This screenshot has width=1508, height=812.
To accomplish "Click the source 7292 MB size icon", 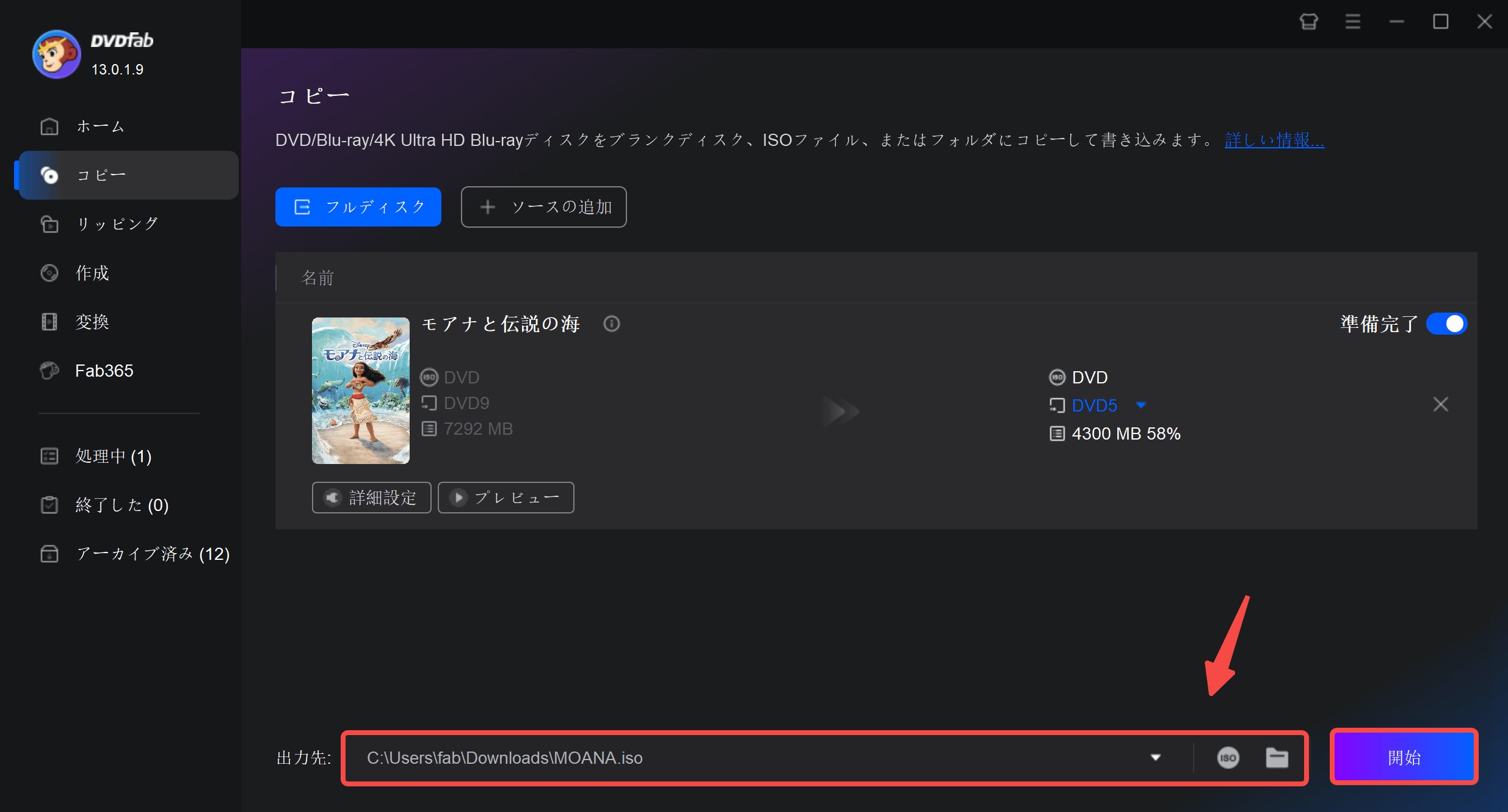I will pyautogui.click(x=429, y=429).
